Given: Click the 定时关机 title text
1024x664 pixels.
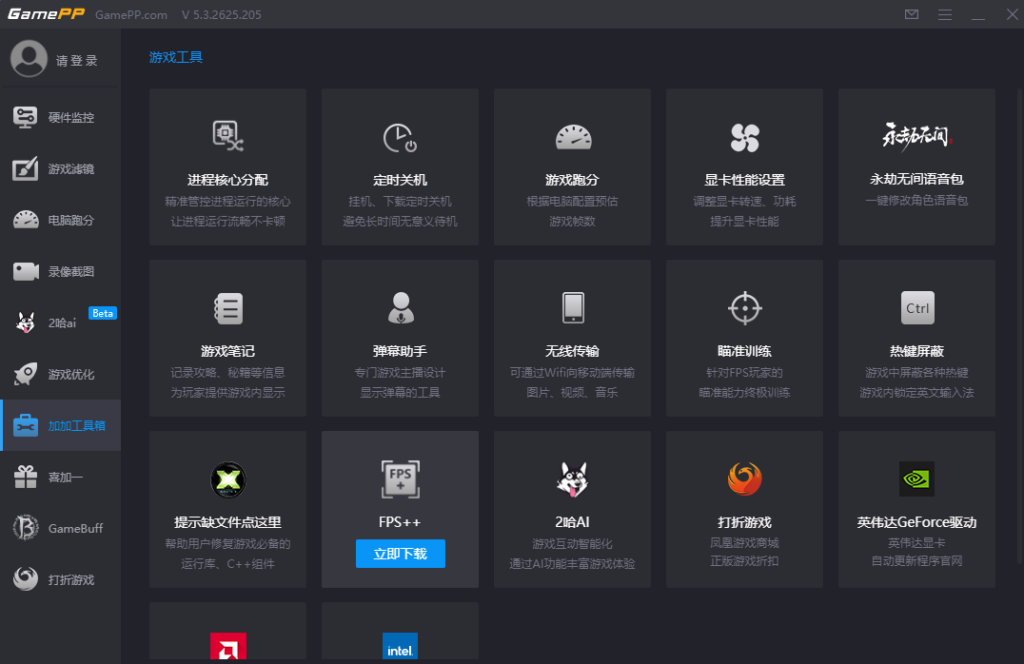Looking at the screenshot, I should (x=400, y=180).
